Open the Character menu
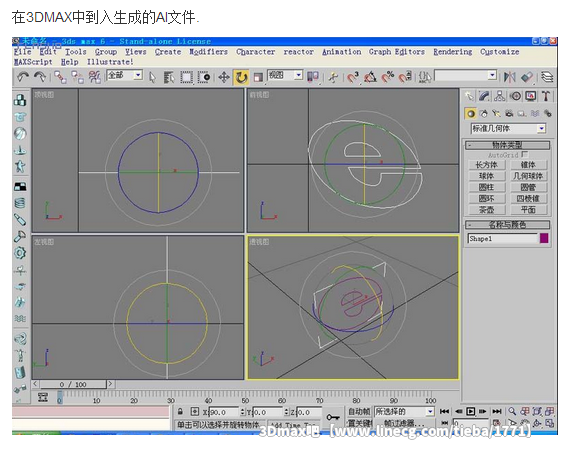The height and width of the screenshot is (450, 571). coord(255,52)
